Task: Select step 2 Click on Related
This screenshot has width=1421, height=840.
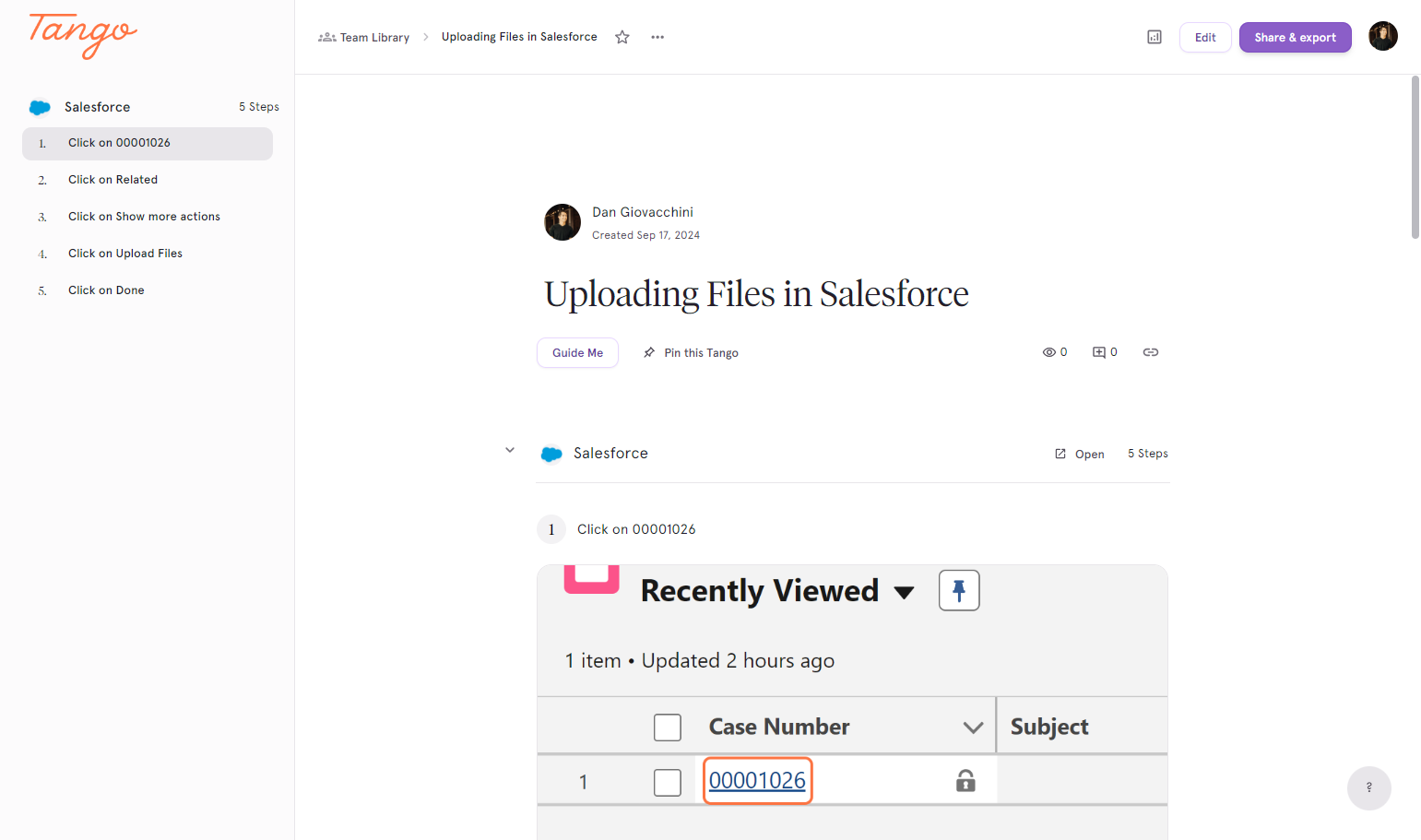Action: click(x=148, y=180)
